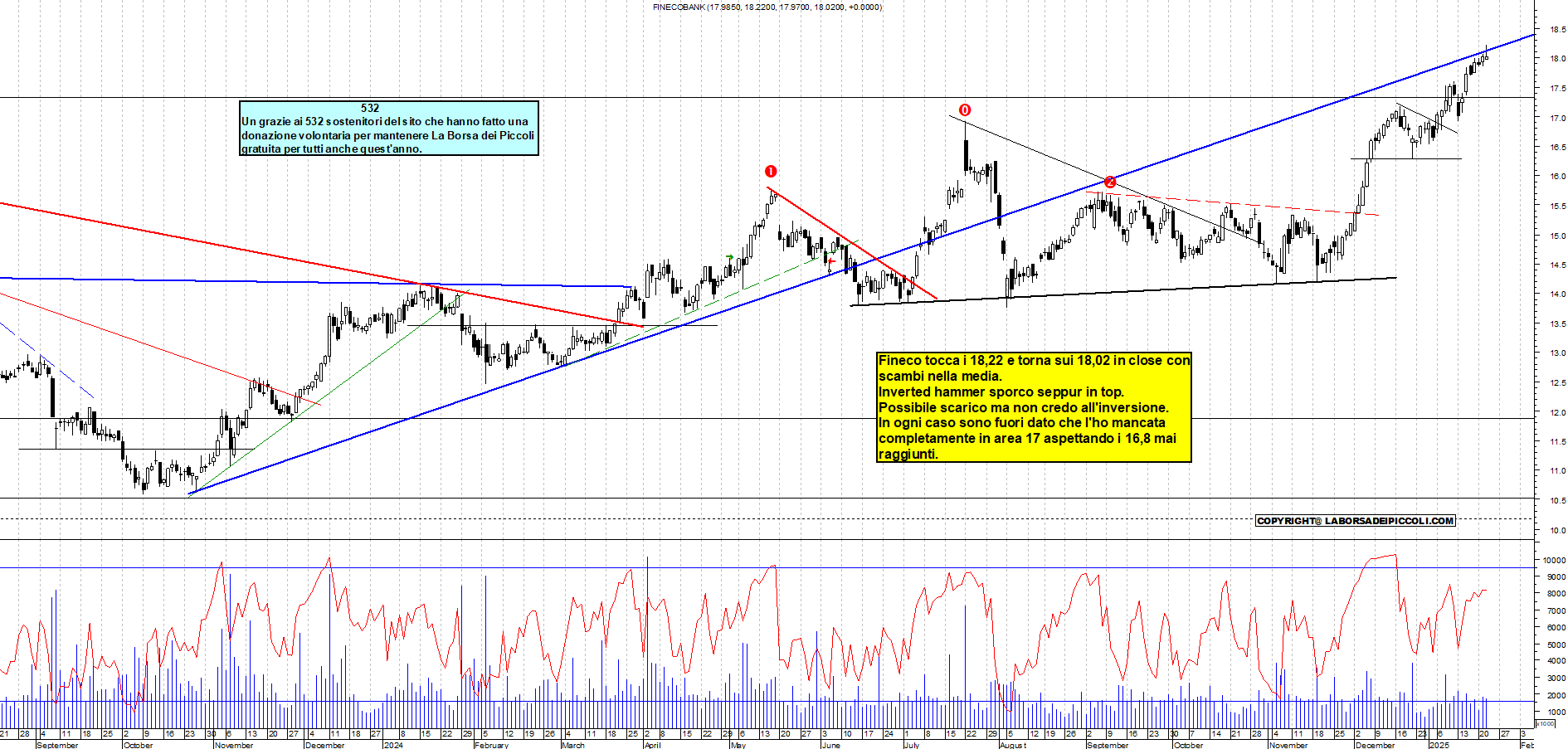This screenshot has height=749, width=1568.
Task: Click 'Possibile scarico ma non credo all'inversione.'
Action: point(1024,408)
